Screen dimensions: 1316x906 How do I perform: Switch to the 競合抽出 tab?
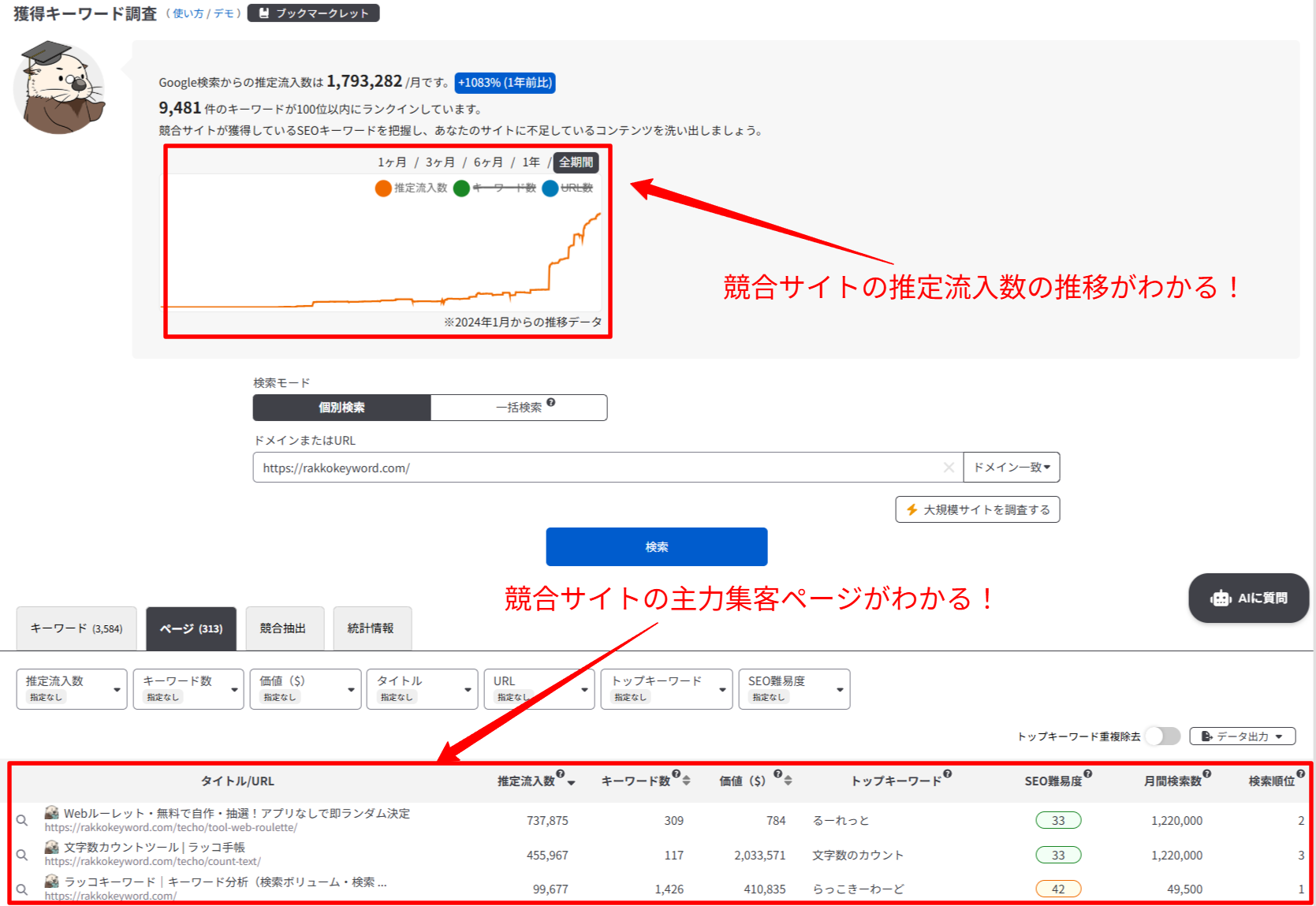click(x=284, y=628)
